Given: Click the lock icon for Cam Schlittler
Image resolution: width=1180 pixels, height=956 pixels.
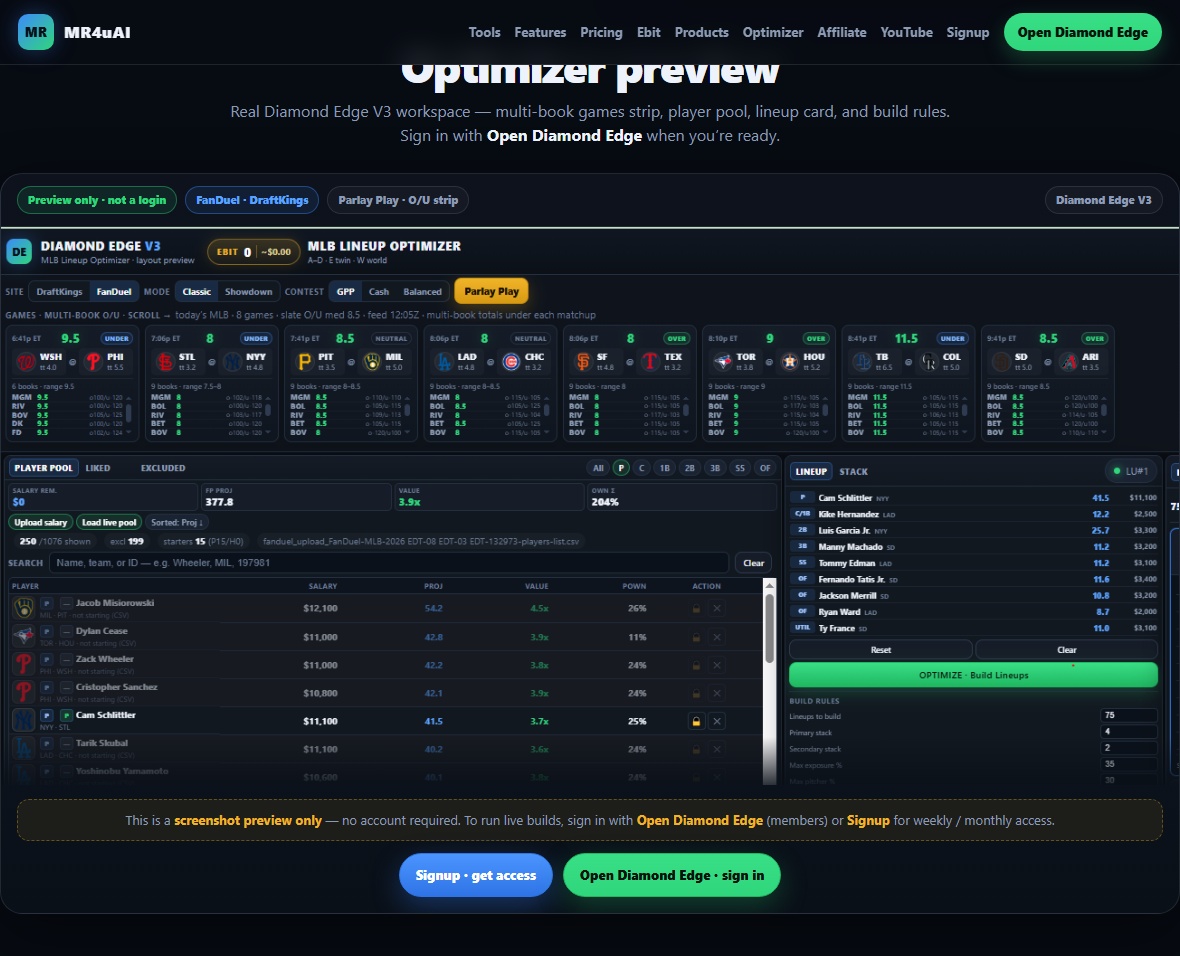Looking at the screenshot, I should click(x=696, y=721).
